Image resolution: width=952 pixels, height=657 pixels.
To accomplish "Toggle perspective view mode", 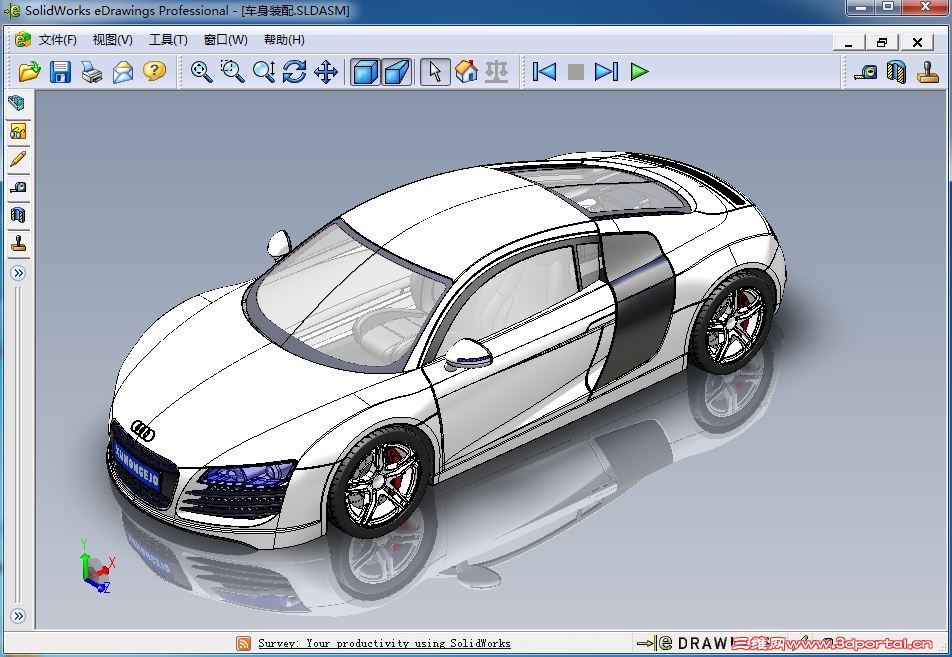I will click(396, 72).
